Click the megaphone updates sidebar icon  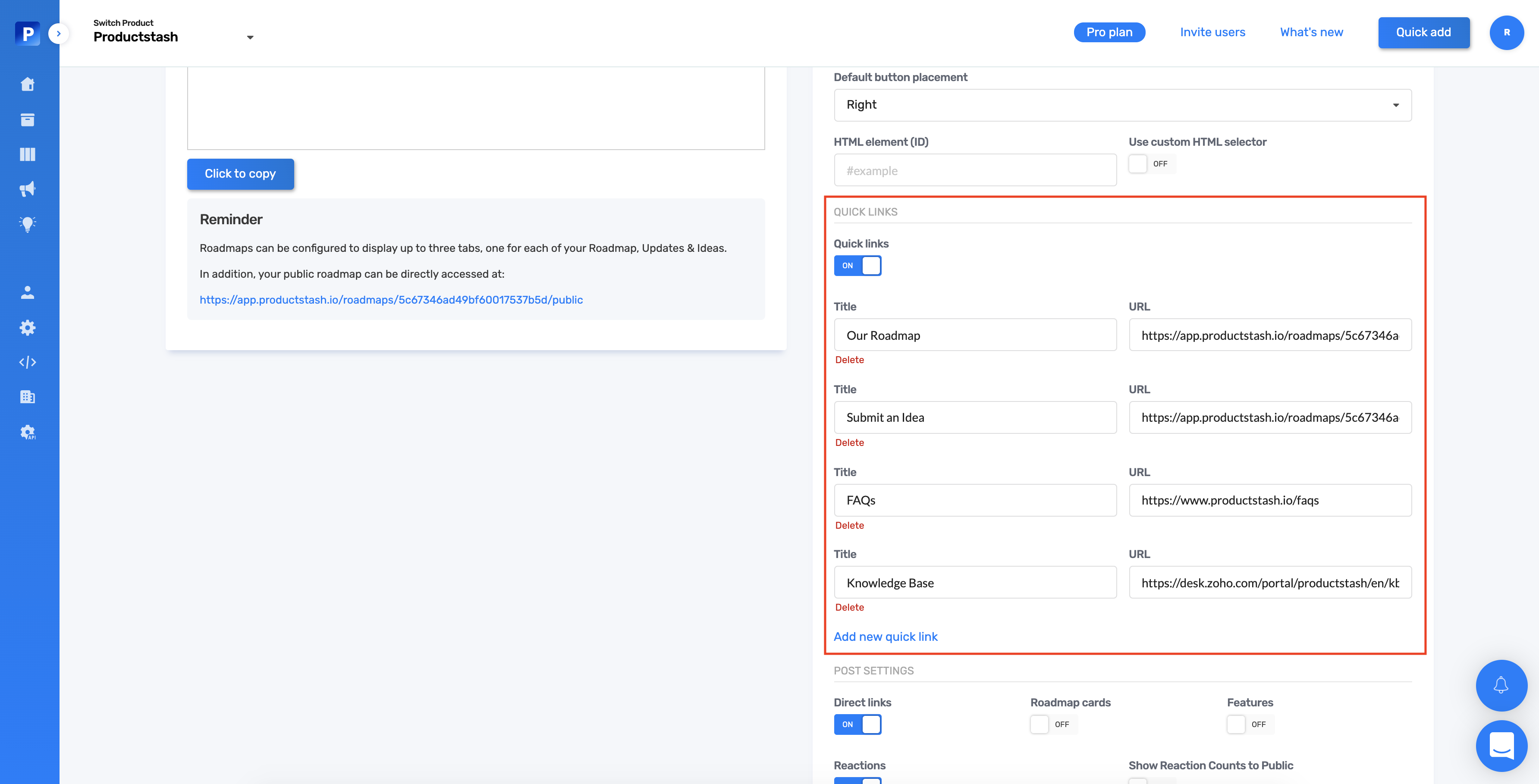click(28, 189)
